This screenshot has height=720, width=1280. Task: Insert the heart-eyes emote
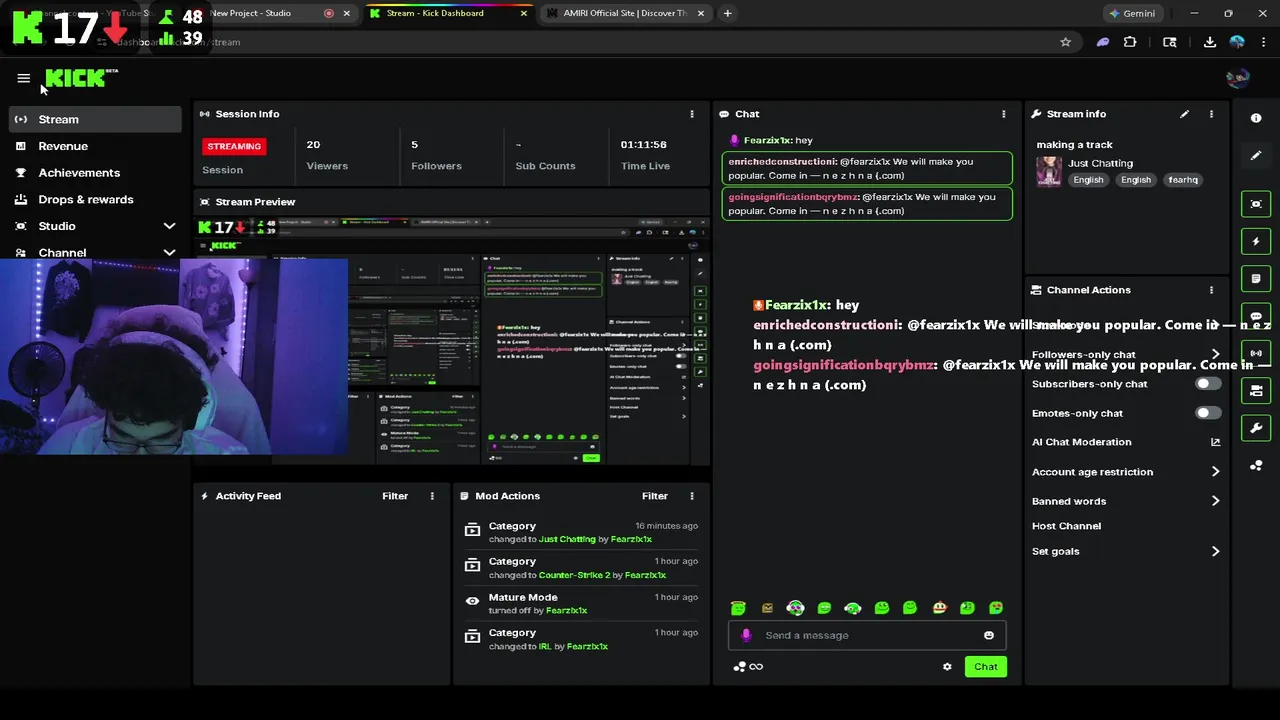[996, 608]
